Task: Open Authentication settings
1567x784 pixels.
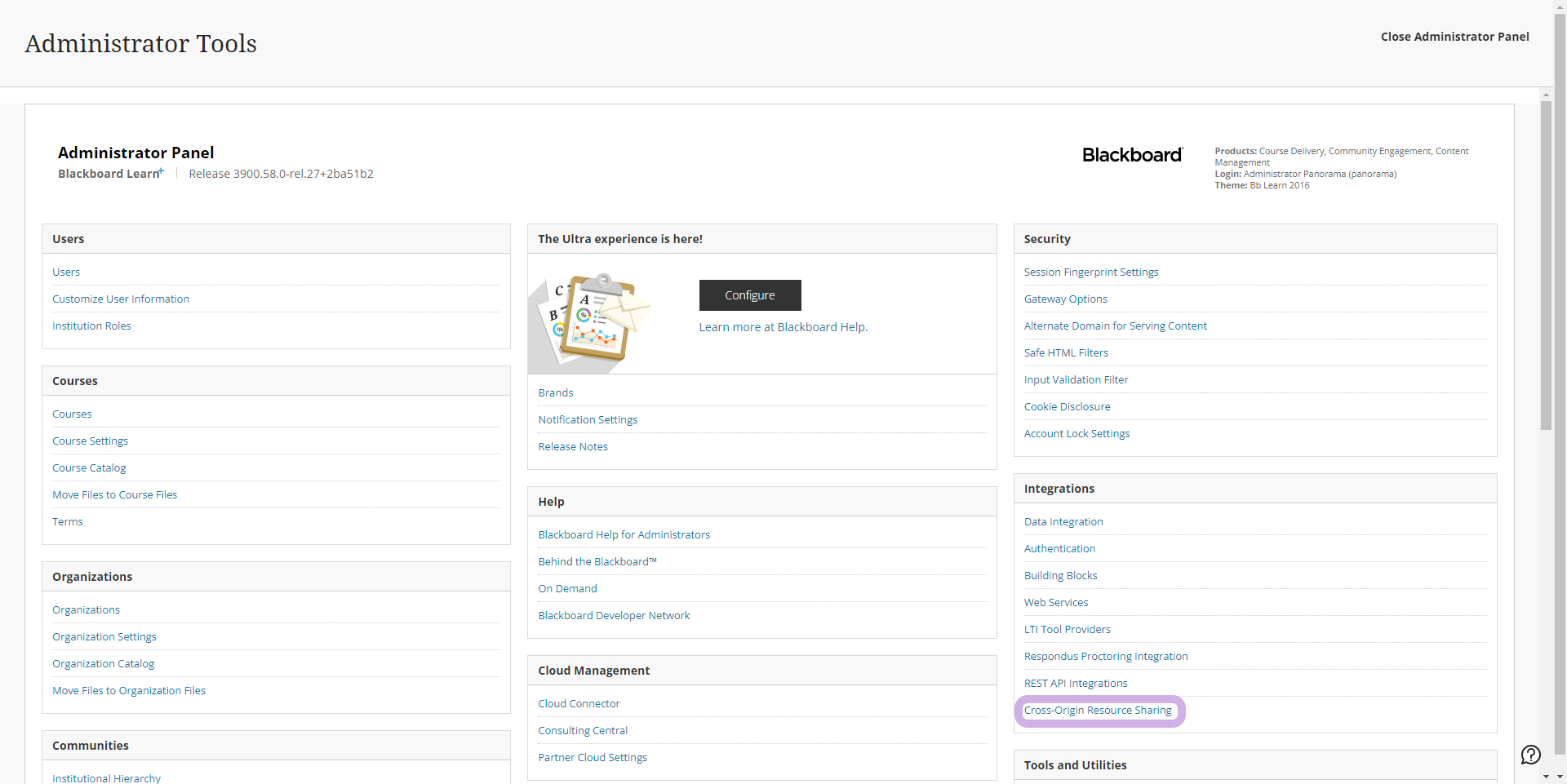Action: (1059, 549)
